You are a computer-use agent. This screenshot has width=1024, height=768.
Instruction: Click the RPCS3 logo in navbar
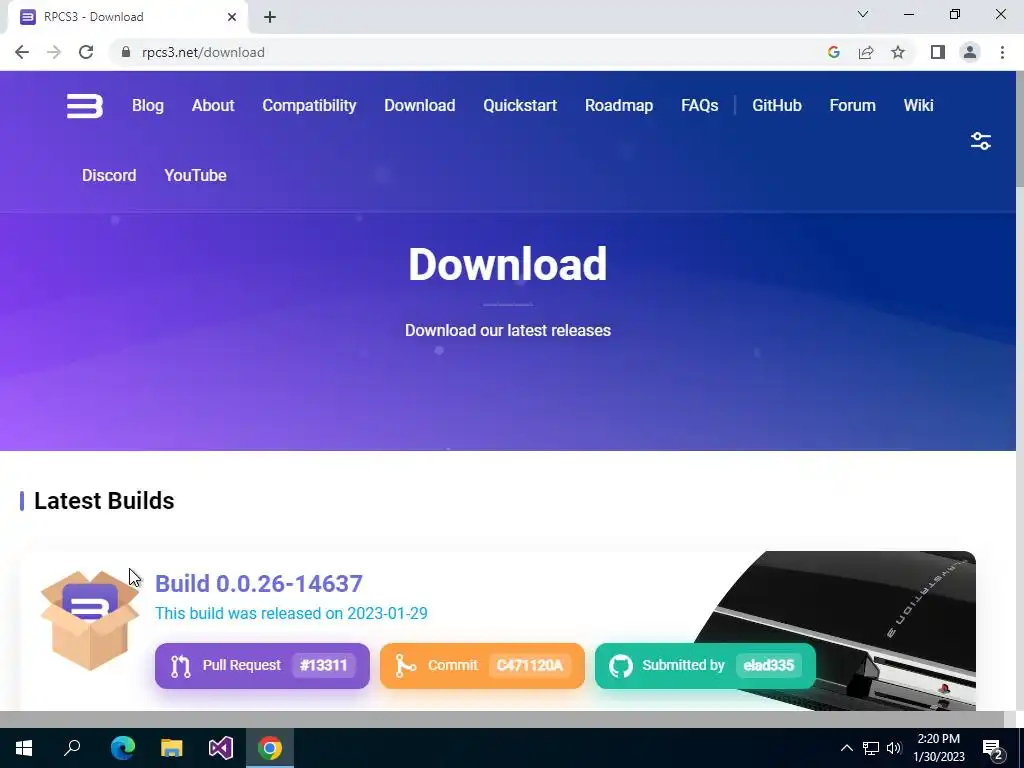tap(85, 106)
